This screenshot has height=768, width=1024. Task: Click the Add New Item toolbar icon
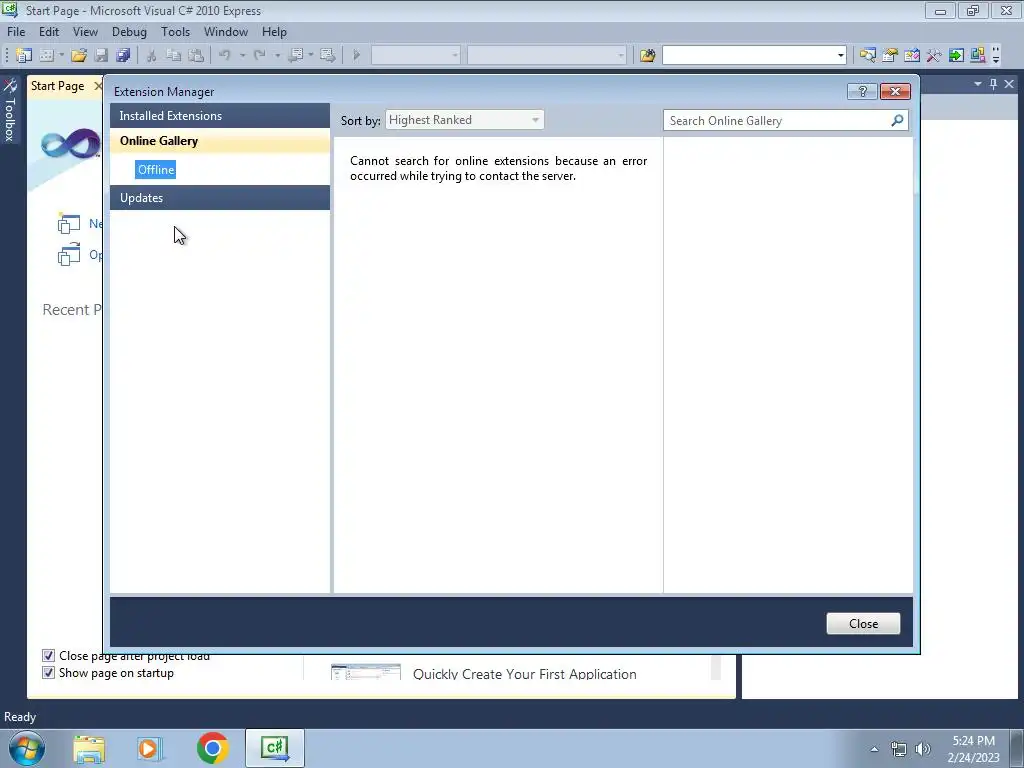pos(46,56)
